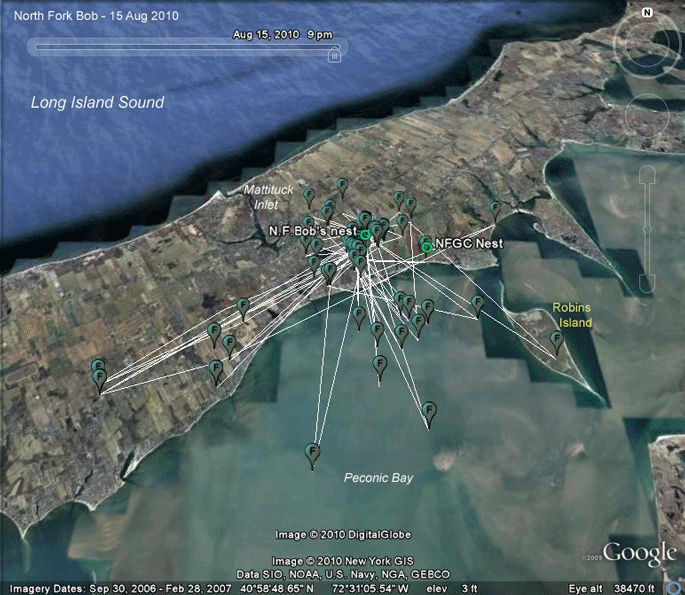Click the NFGC Nest label text

(x=469, y=243)
